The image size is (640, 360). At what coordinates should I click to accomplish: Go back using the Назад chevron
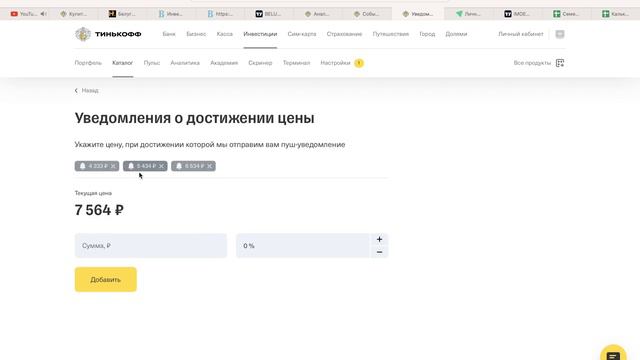pos(76,91)
